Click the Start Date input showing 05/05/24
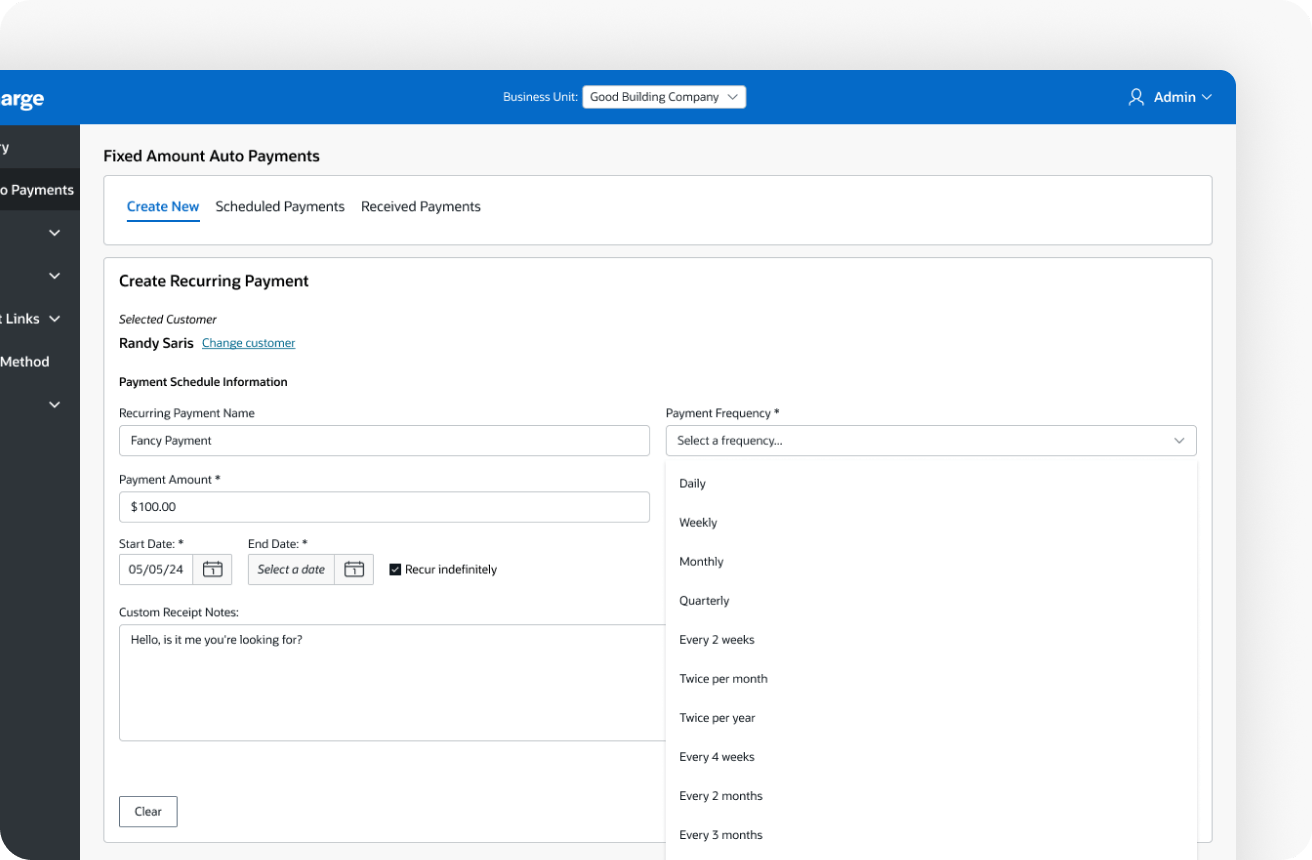The width and height of the screenshot is (1312, 860). click(157, 569)
